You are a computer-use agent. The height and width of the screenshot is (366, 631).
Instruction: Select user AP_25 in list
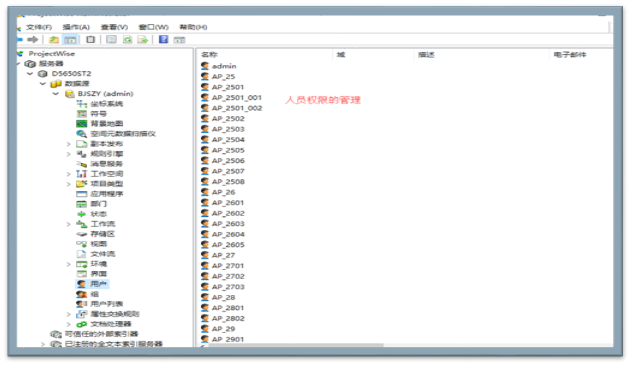[x=223, y=77]
